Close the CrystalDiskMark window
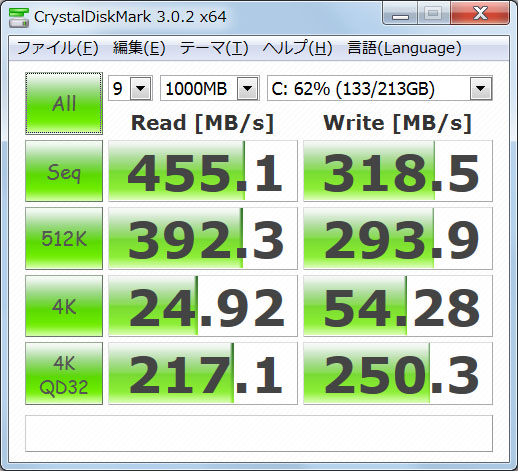518x471 pixels. 480,14
